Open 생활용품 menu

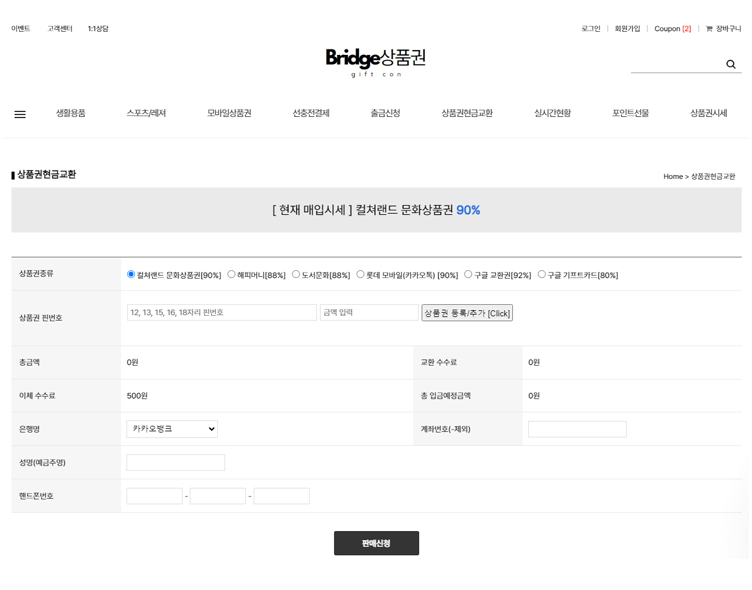pyautogui.click(x=70, y=113)
